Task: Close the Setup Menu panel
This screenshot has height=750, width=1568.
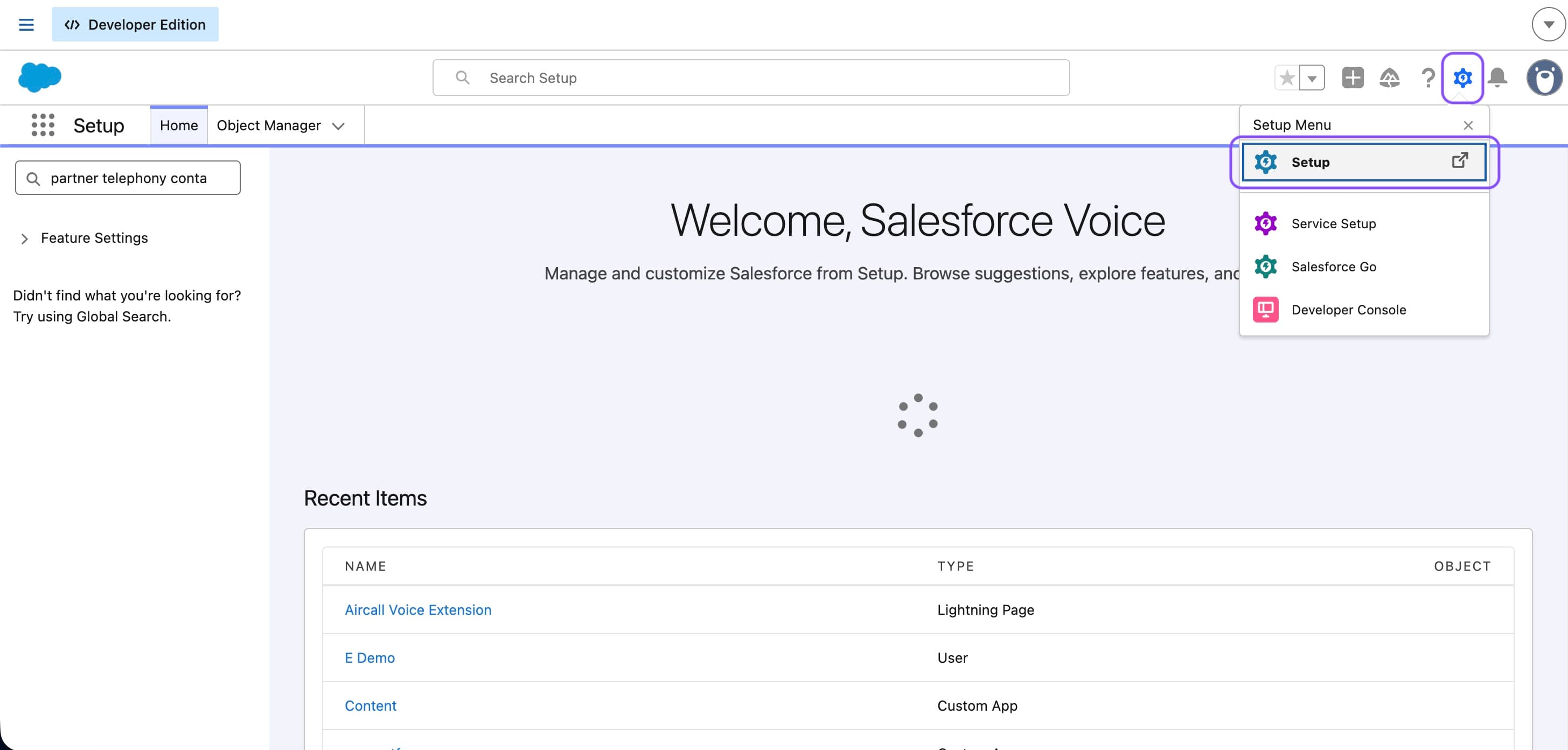Action: pyautogui.click(x=1468, y=125)
